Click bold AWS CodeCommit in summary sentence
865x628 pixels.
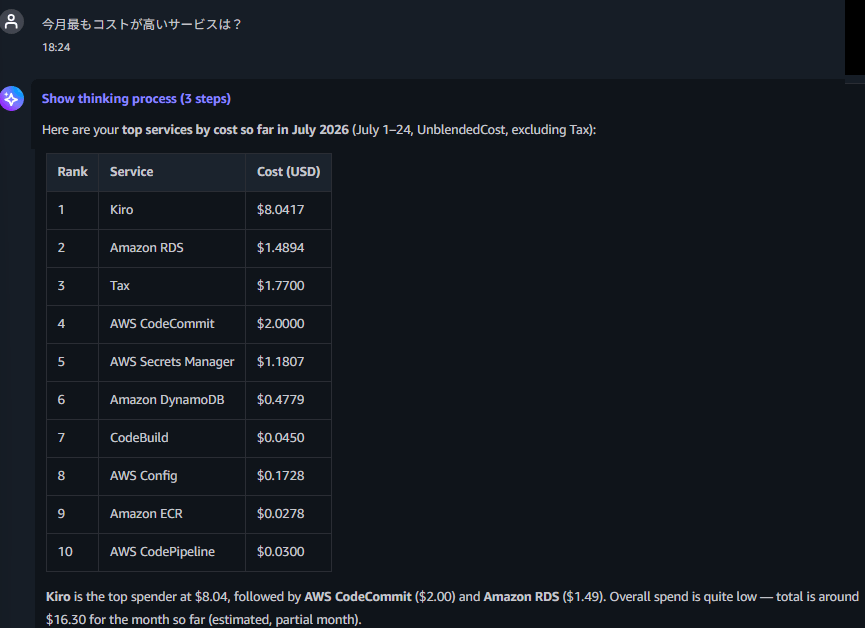[358, 597]
